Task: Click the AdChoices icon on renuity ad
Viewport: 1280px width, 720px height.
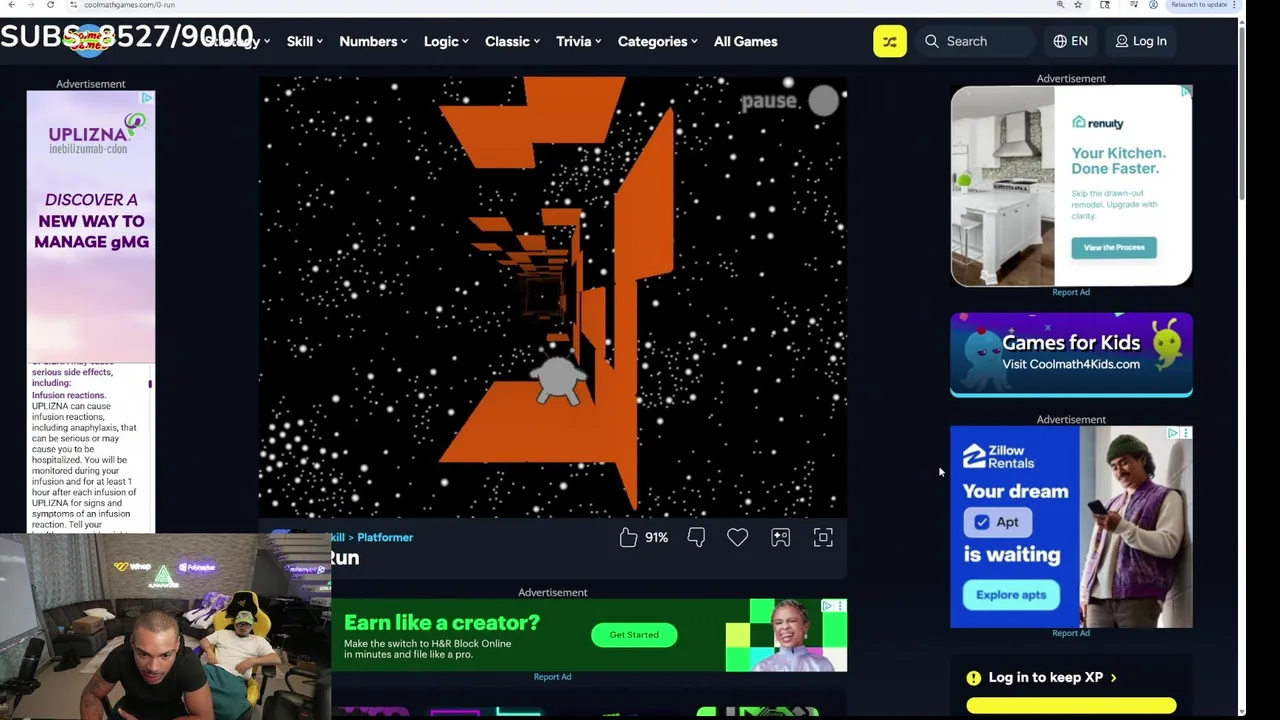Action: tap(1186, 92)
